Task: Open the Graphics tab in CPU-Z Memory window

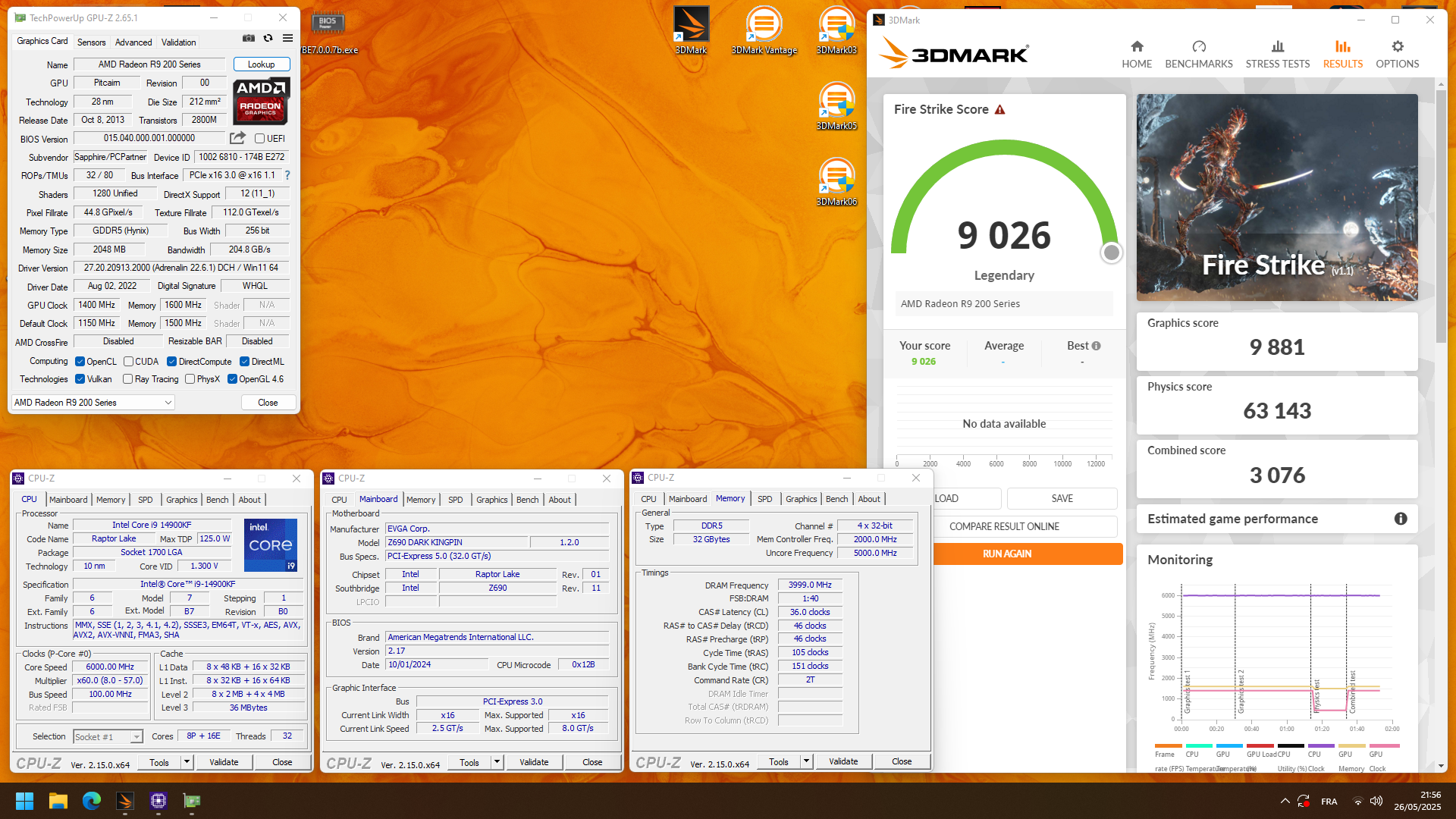Action: coord(801,499)
